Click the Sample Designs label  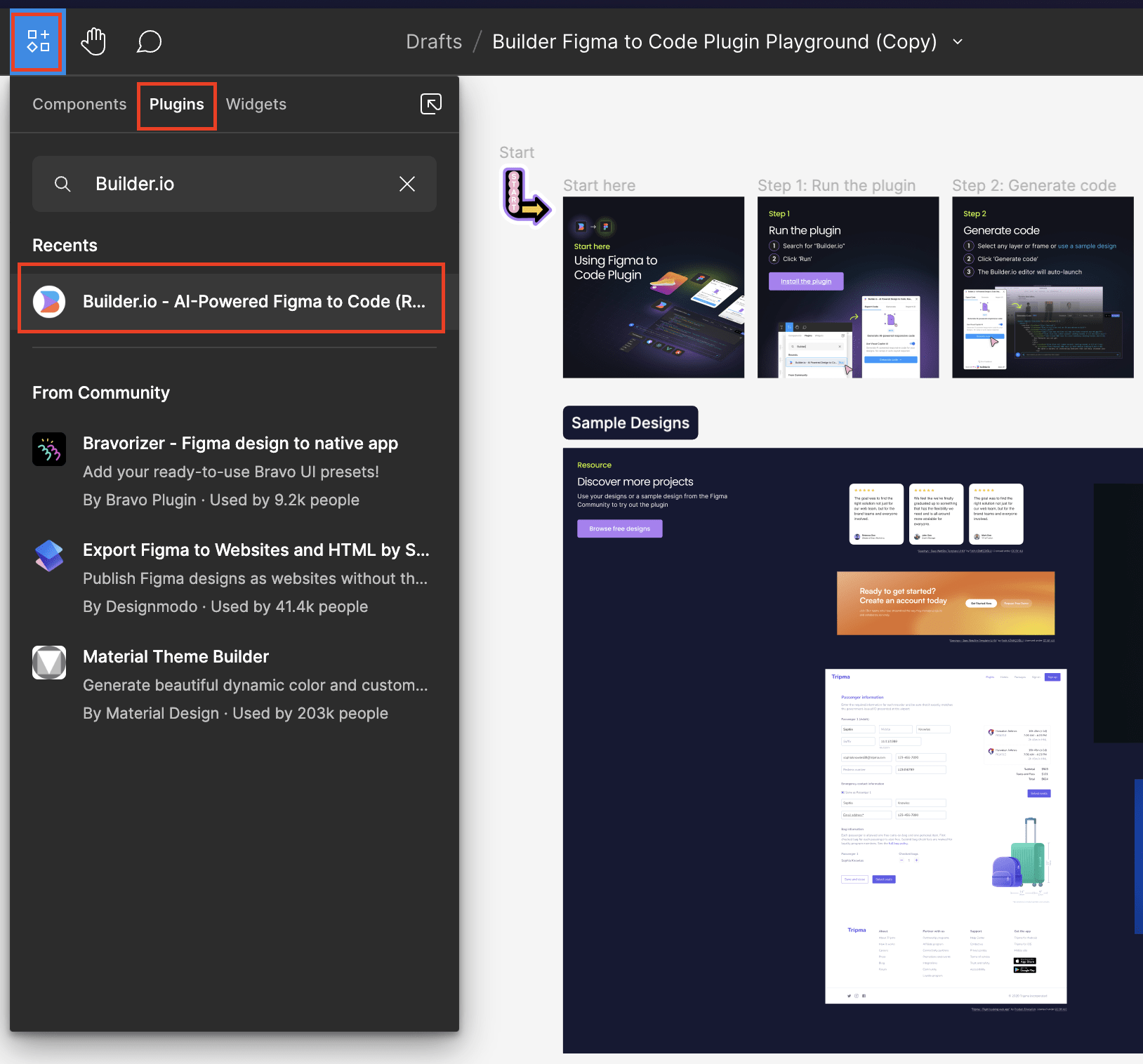(x=630, y=423)
